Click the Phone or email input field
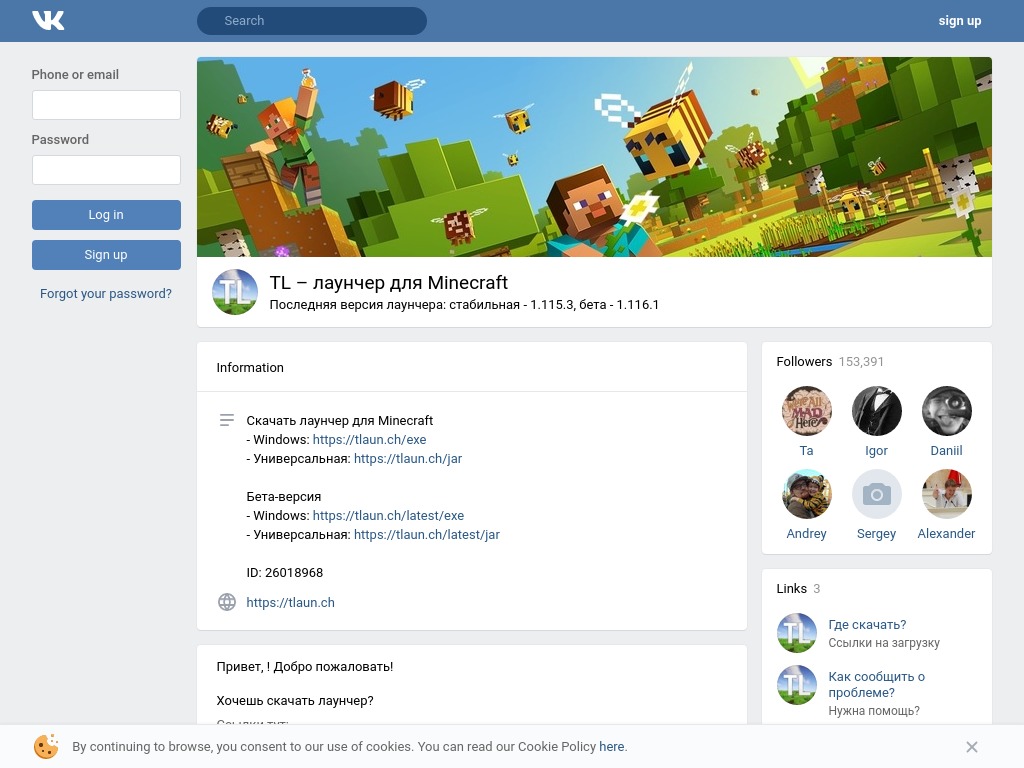The width and height of the screenshot is (1024, 768). (106, 105)
